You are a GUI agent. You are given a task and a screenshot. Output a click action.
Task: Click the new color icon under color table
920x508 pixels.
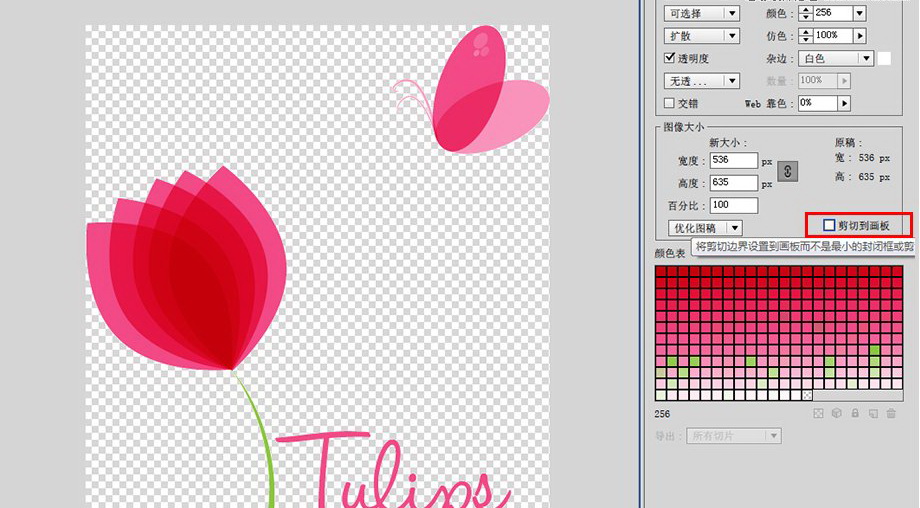[873, 413]
